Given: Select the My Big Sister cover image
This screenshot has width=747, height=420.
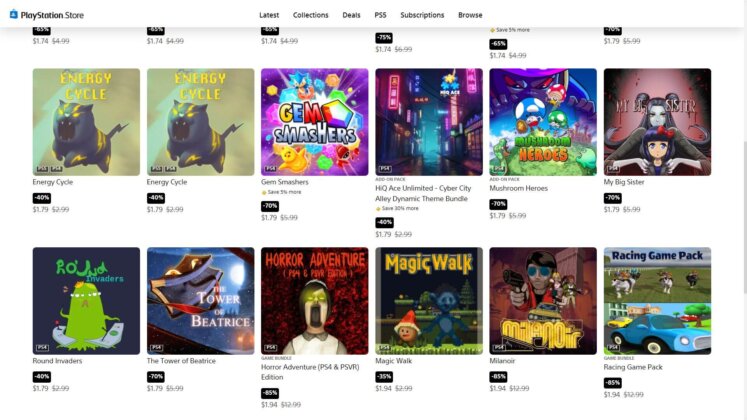Looking at the screenshot, I should point(657,122).
